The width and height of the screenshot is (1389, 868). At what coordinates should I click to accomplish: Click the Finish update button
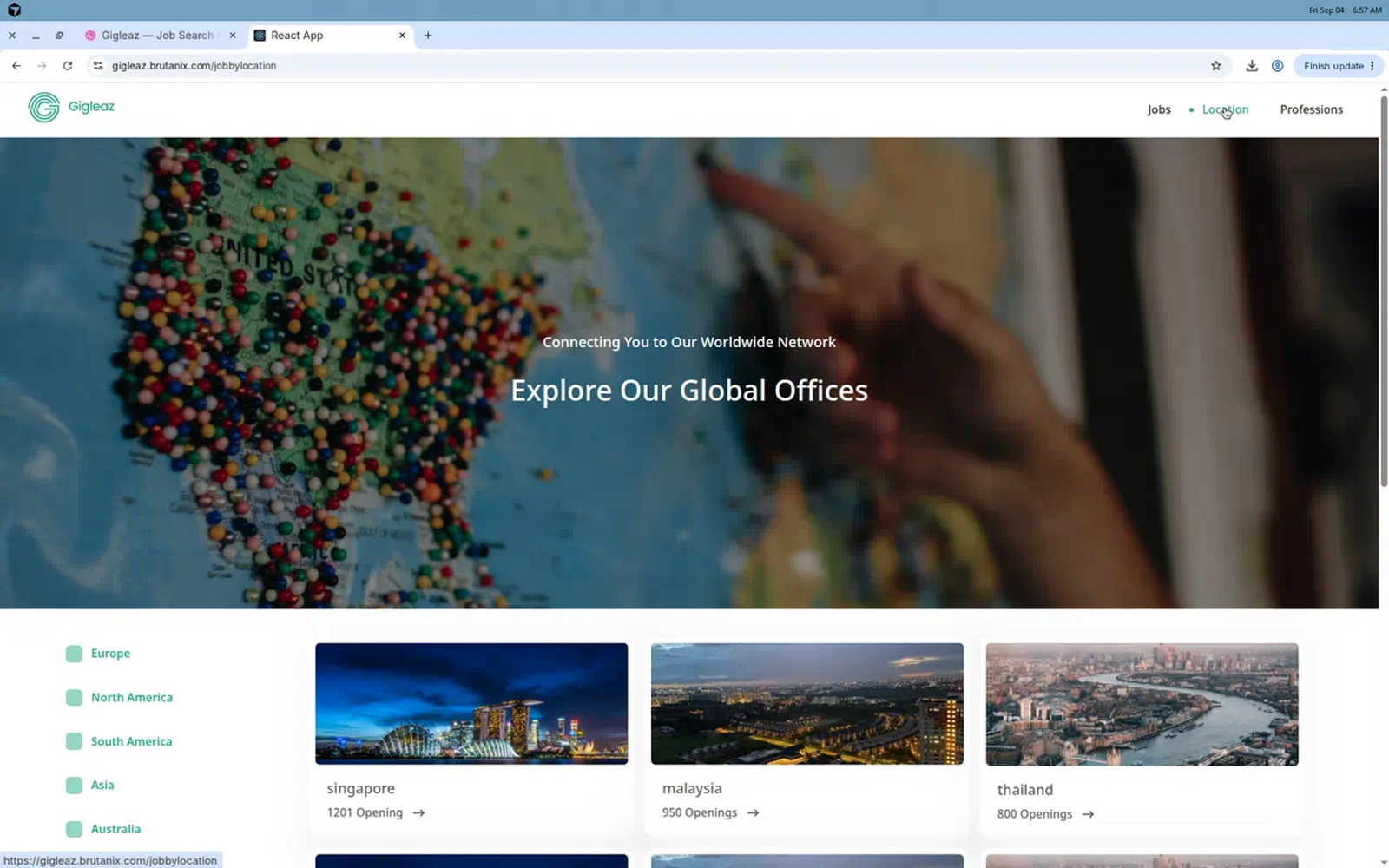(x=1338, y=66)
